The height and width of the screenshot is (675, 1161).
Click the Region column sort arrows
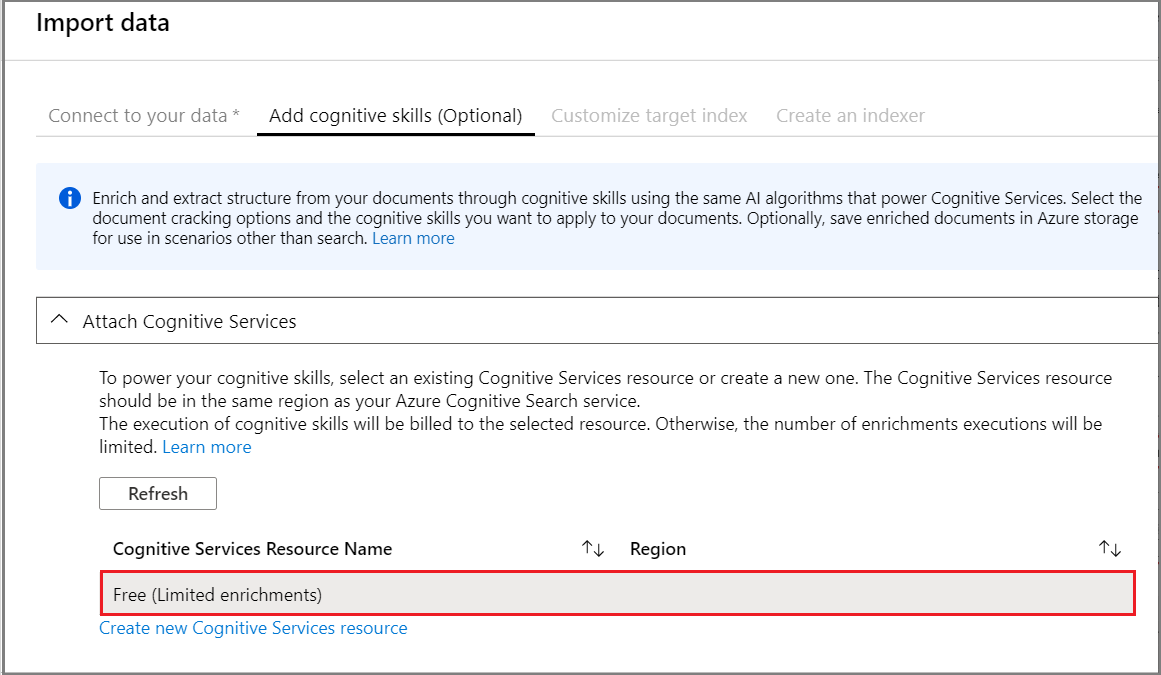[1110, 549]
